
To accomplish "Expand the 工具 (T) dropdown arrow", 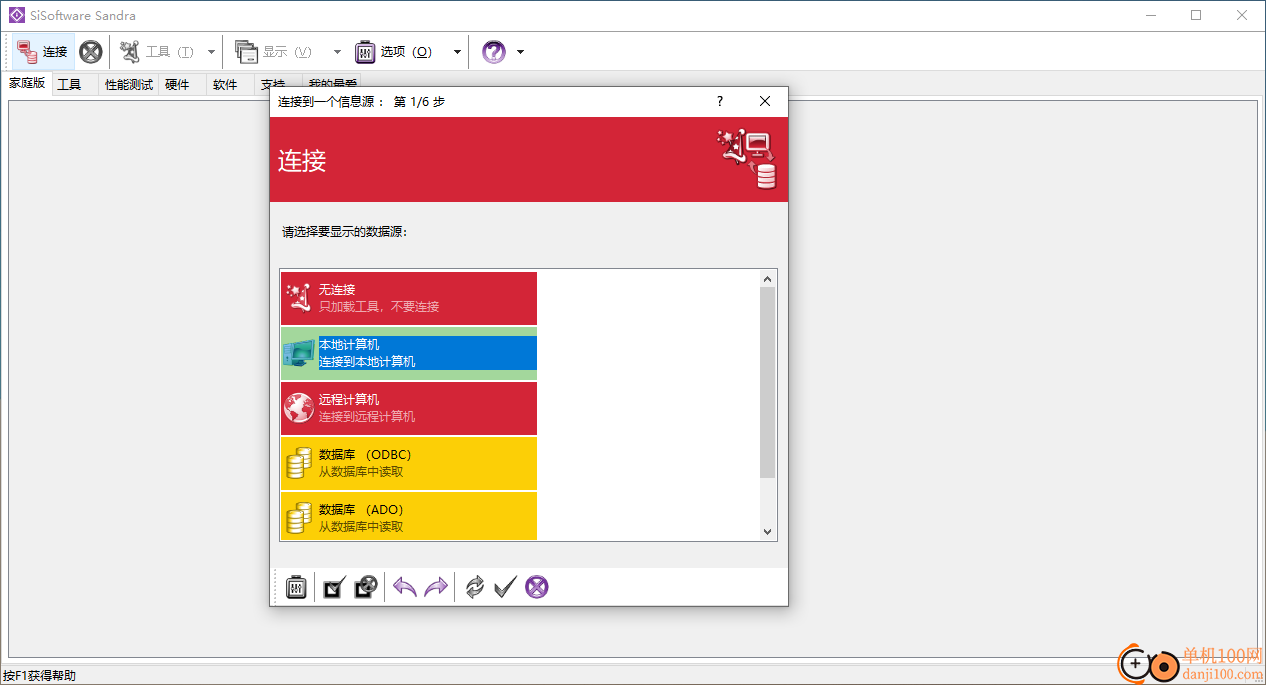I will [211, 52].
